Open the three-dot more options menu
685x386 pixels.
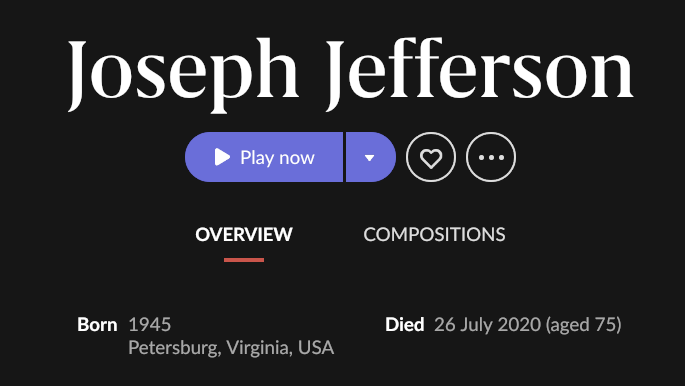tap(491, 157)
